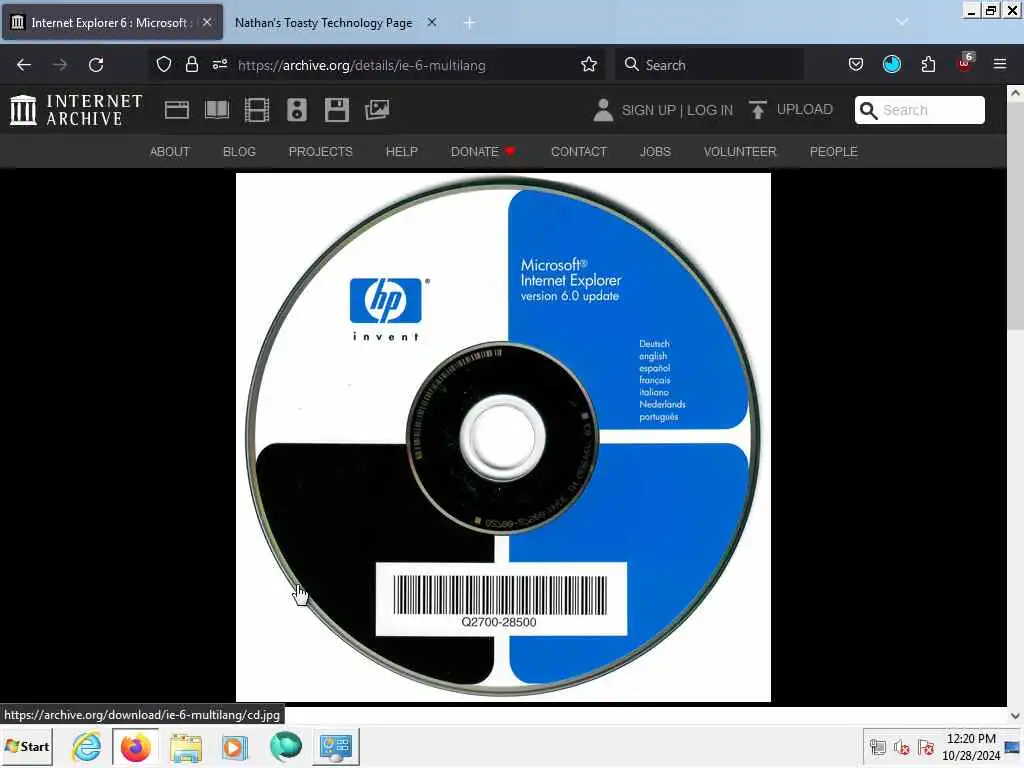Click the user avatar icon
The image size is (1024, 768).
click(603, 110)
